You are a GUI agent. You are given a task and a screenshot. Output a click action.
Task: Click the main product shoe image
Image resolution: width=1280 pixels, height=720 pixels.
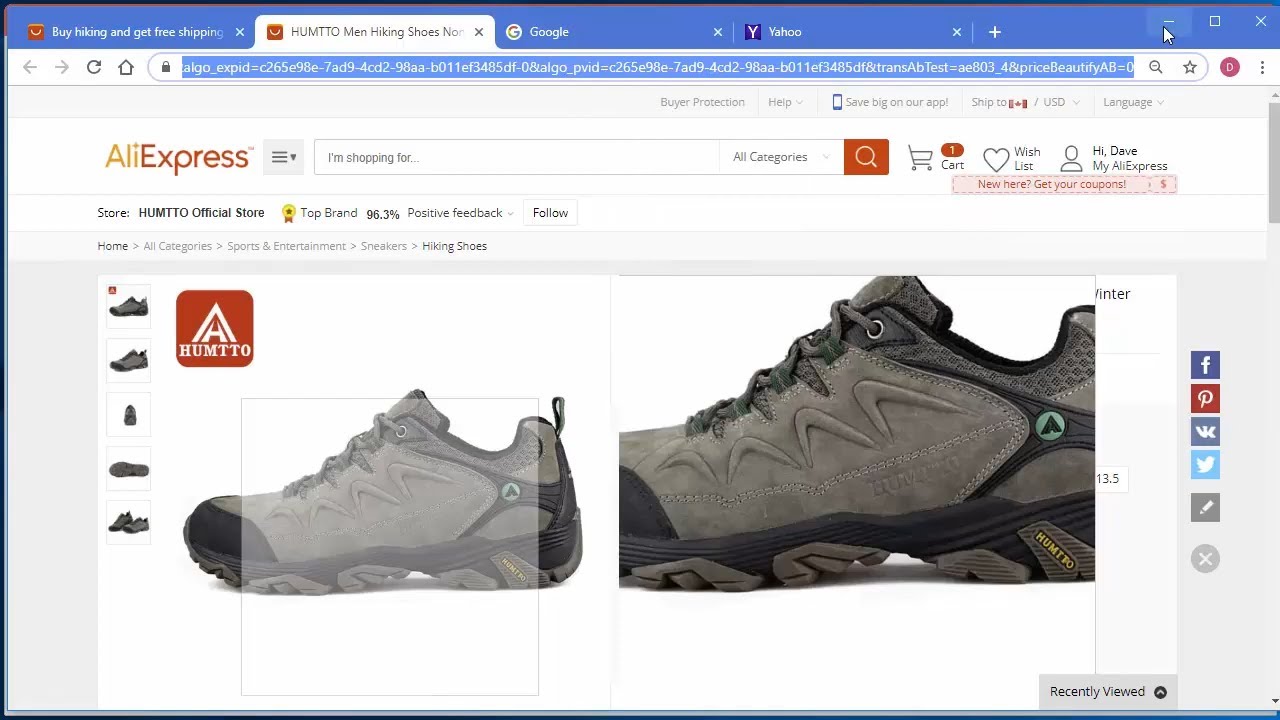[383, 490]
